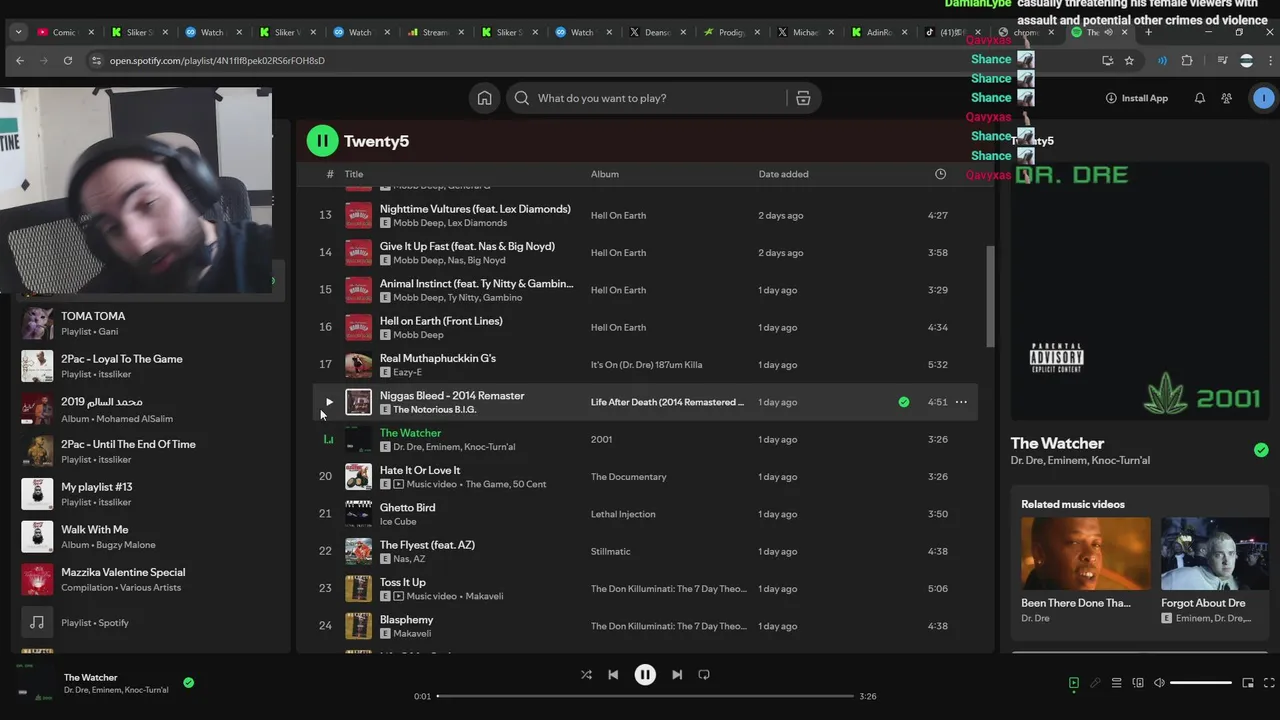Sort tracks by Album column header
This screenshot has width=1280, height=720.
[605, 174]
